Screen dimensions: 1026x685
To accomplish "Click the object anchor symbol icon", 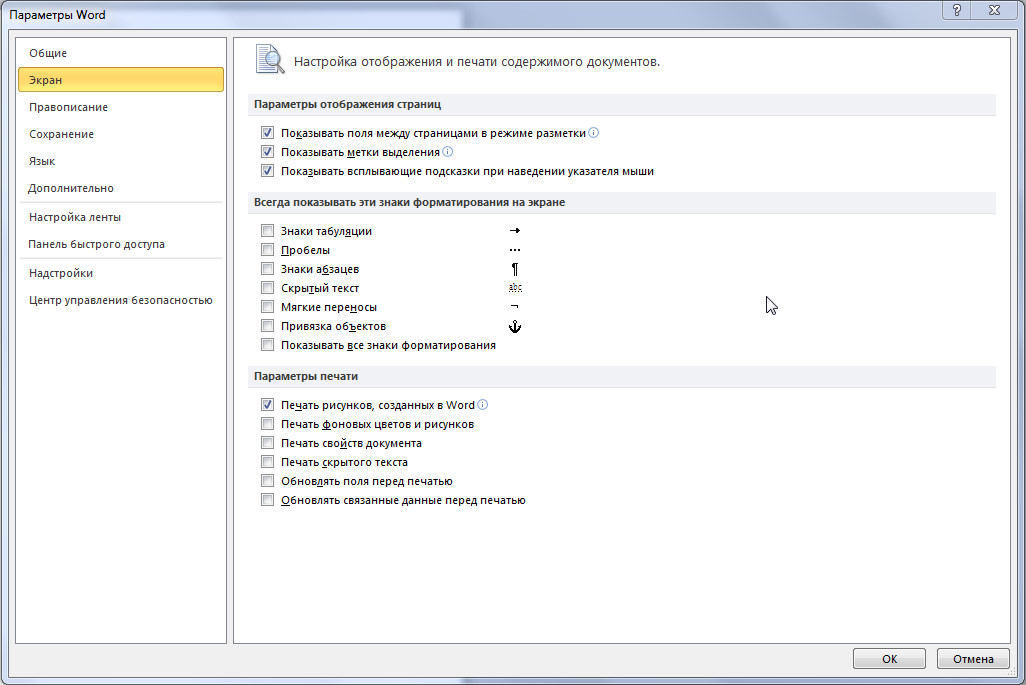I will coord(515,326).
